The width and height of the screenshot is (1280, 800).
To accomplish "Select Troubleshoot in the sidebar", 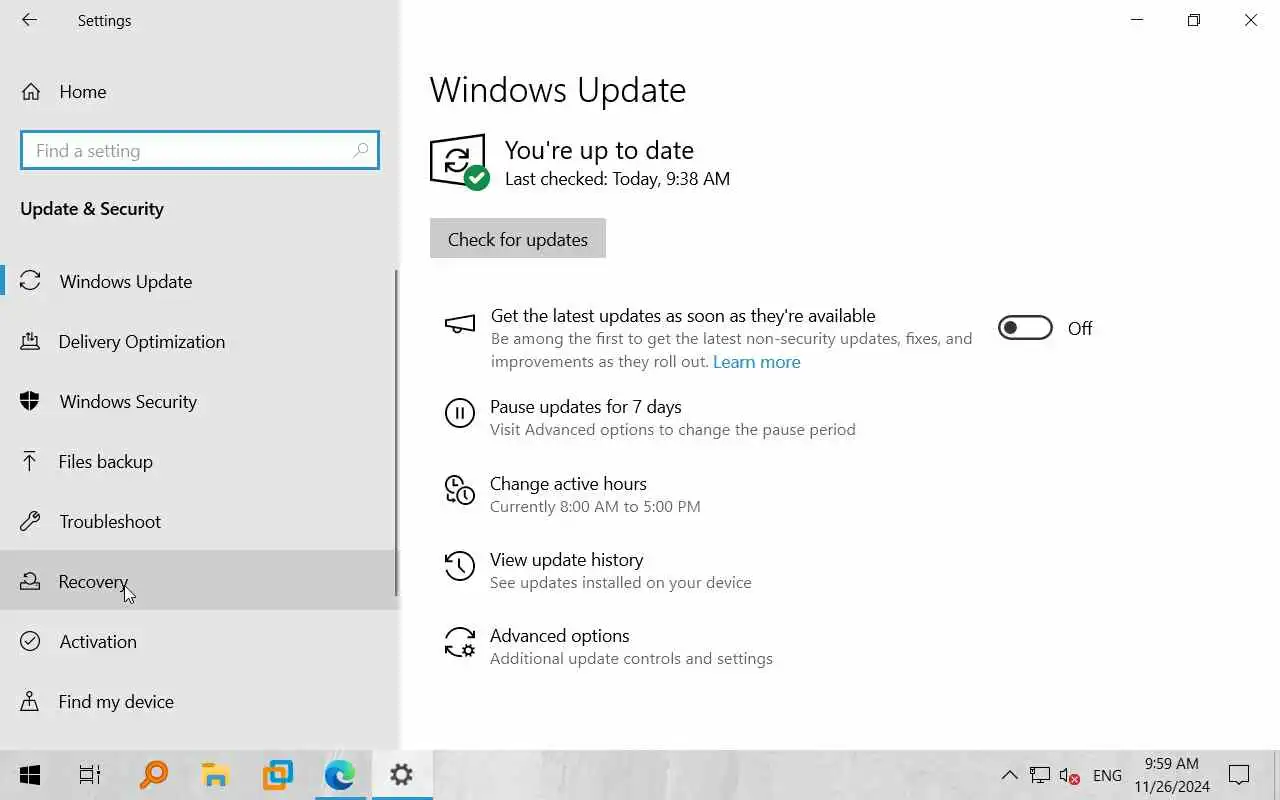I will [198, 521].
